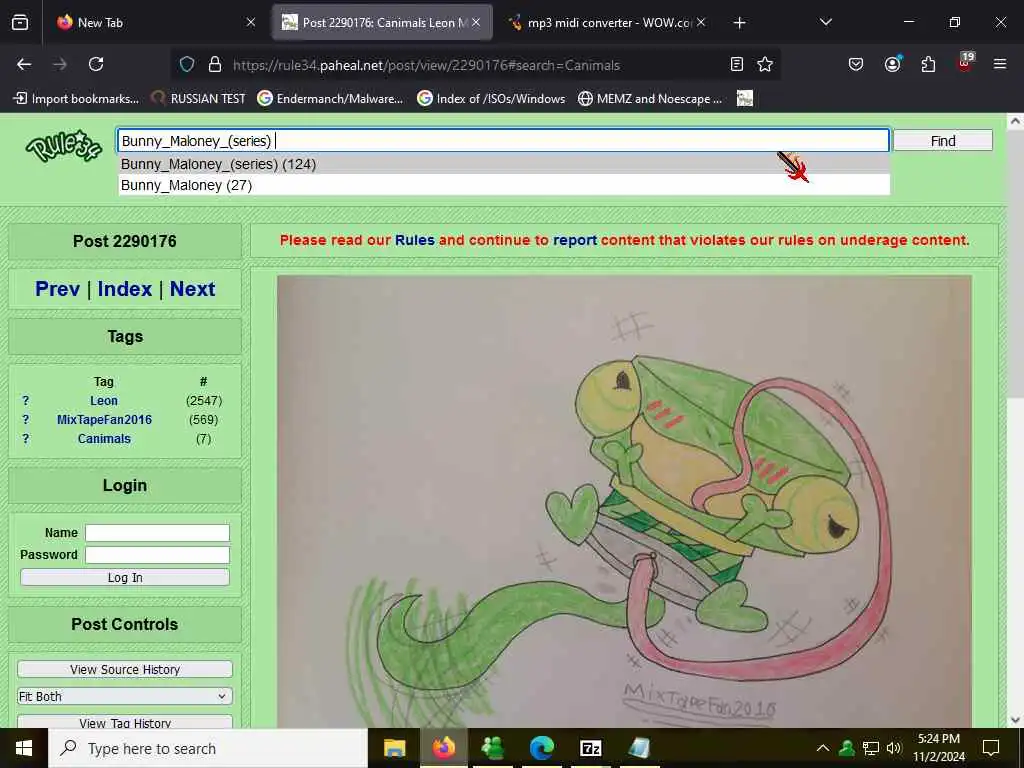Image resolution: width=1024 pixels, height=768 pixels.
Task: Bookmark this page with the star icon
Action: point(765,64)
